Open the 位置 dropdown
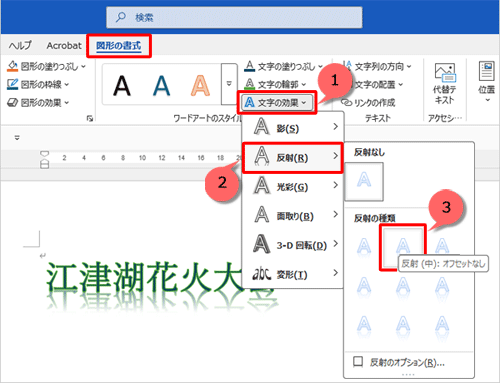This screenshot has height=383, width=500. (x=486, y=82)
